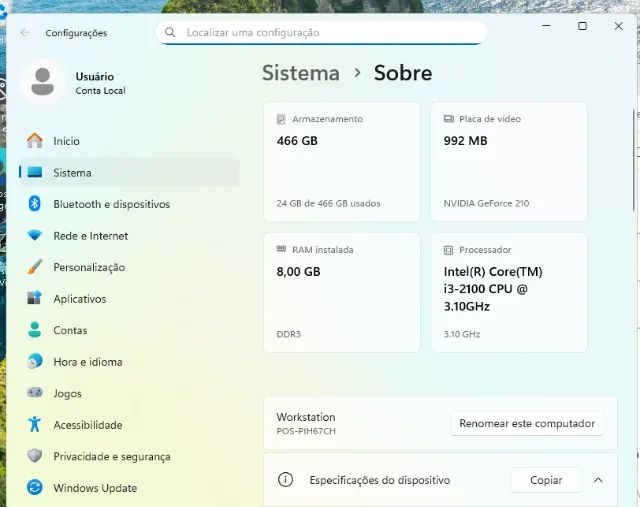Image resolution: width=640 pixels, height=507 pixels.
Task: Open Jogos settings
Action: (x=129, y=393)
